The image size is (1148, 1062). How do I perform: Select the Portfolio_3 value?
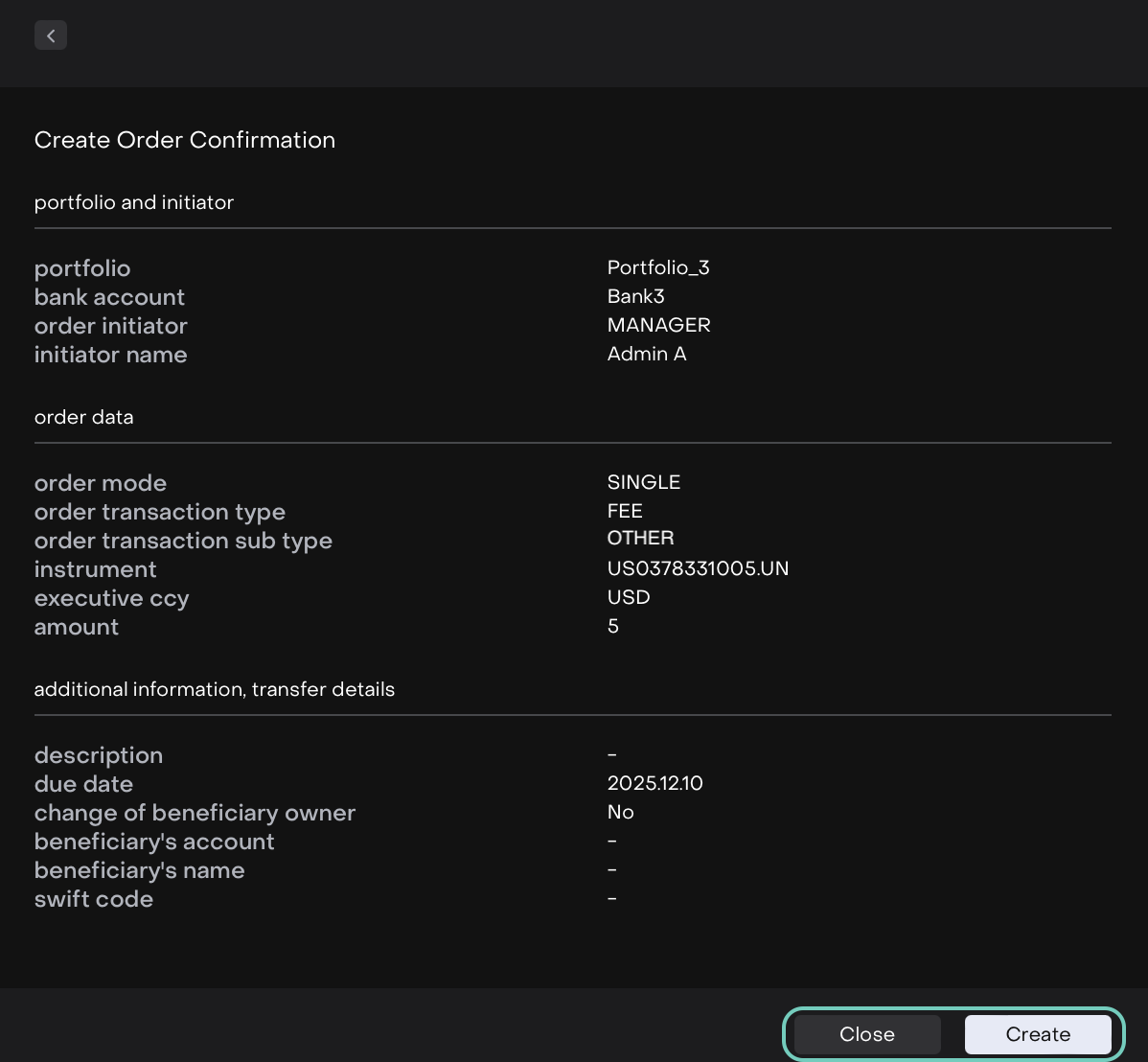coord(658,267)
